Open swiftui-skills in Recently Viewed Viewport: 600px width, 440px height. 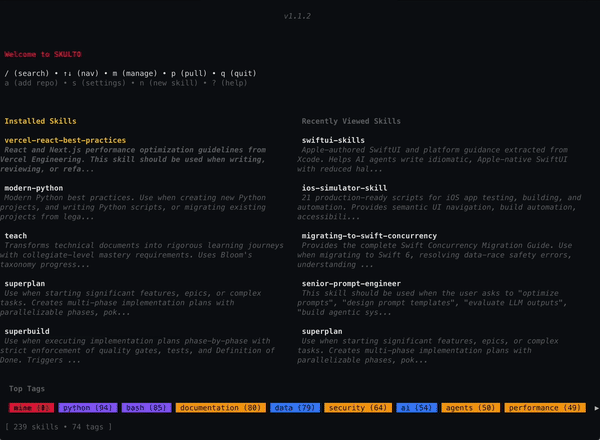[x=333, y=140]
